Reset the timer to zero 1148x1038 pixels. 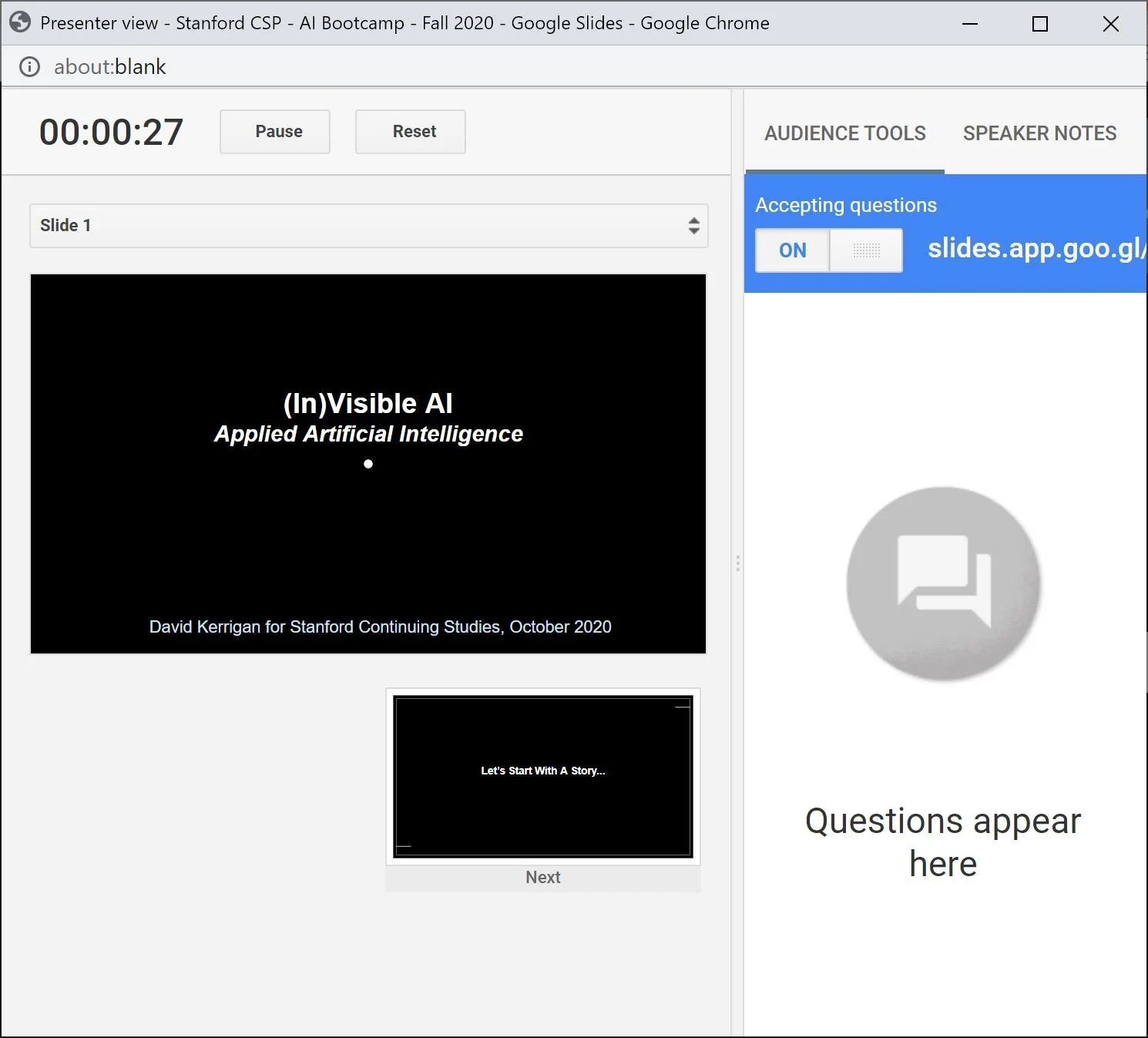click(x=410, y=131)
